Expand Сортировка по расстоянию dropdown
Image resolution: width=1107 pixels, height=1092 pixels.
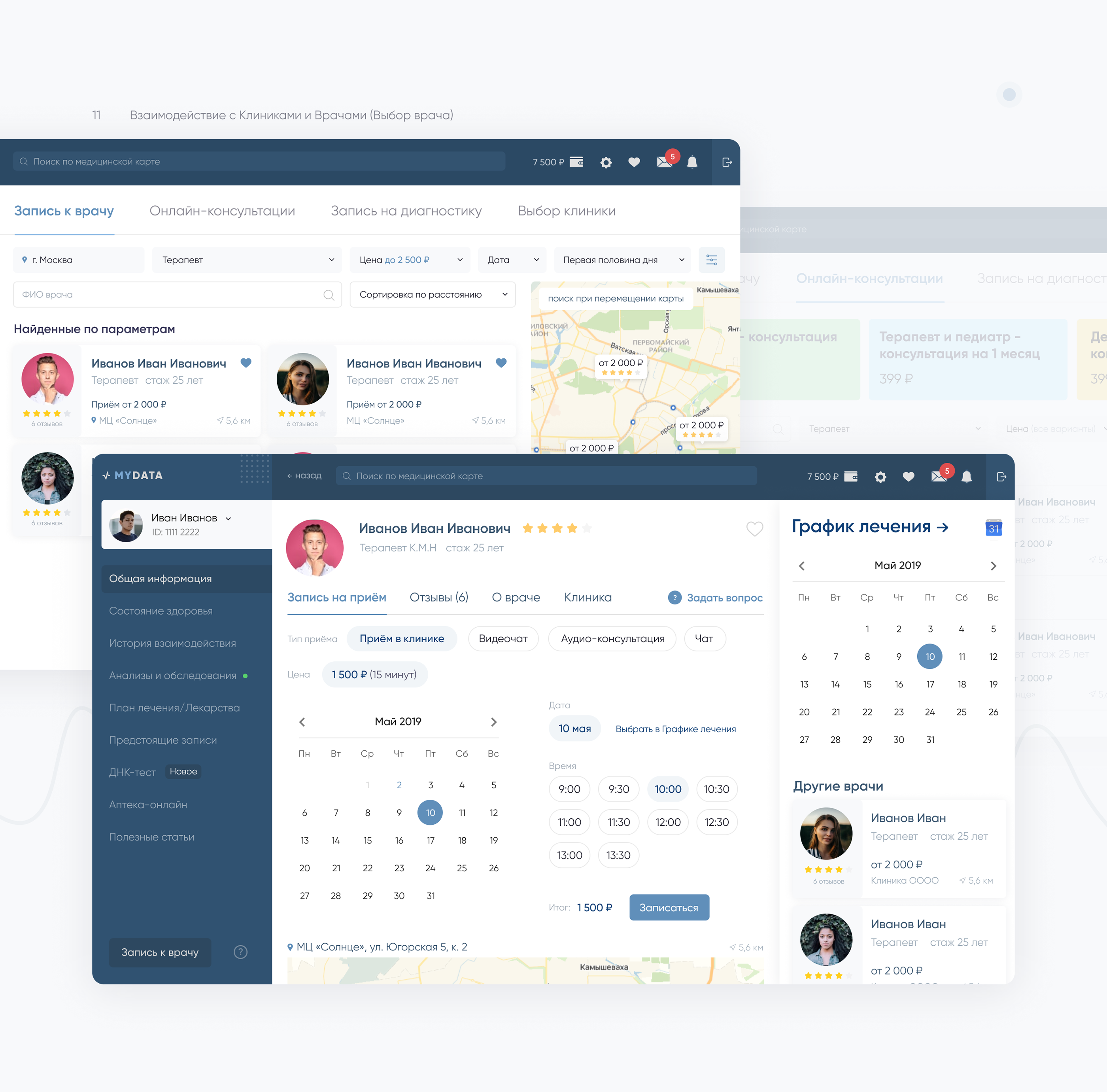(433, 295)
